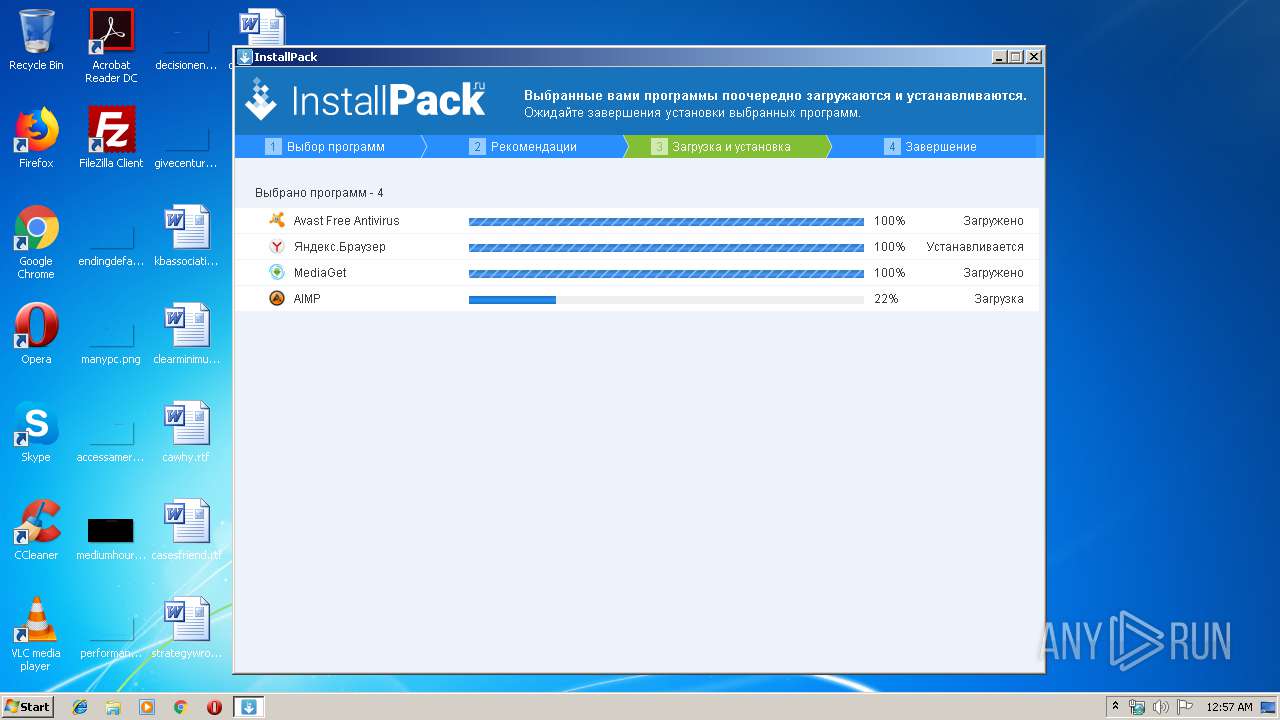Viewport: 1280px width, 720px height.
Task: Click the InstallPack title bar icon
Action: 245,57
